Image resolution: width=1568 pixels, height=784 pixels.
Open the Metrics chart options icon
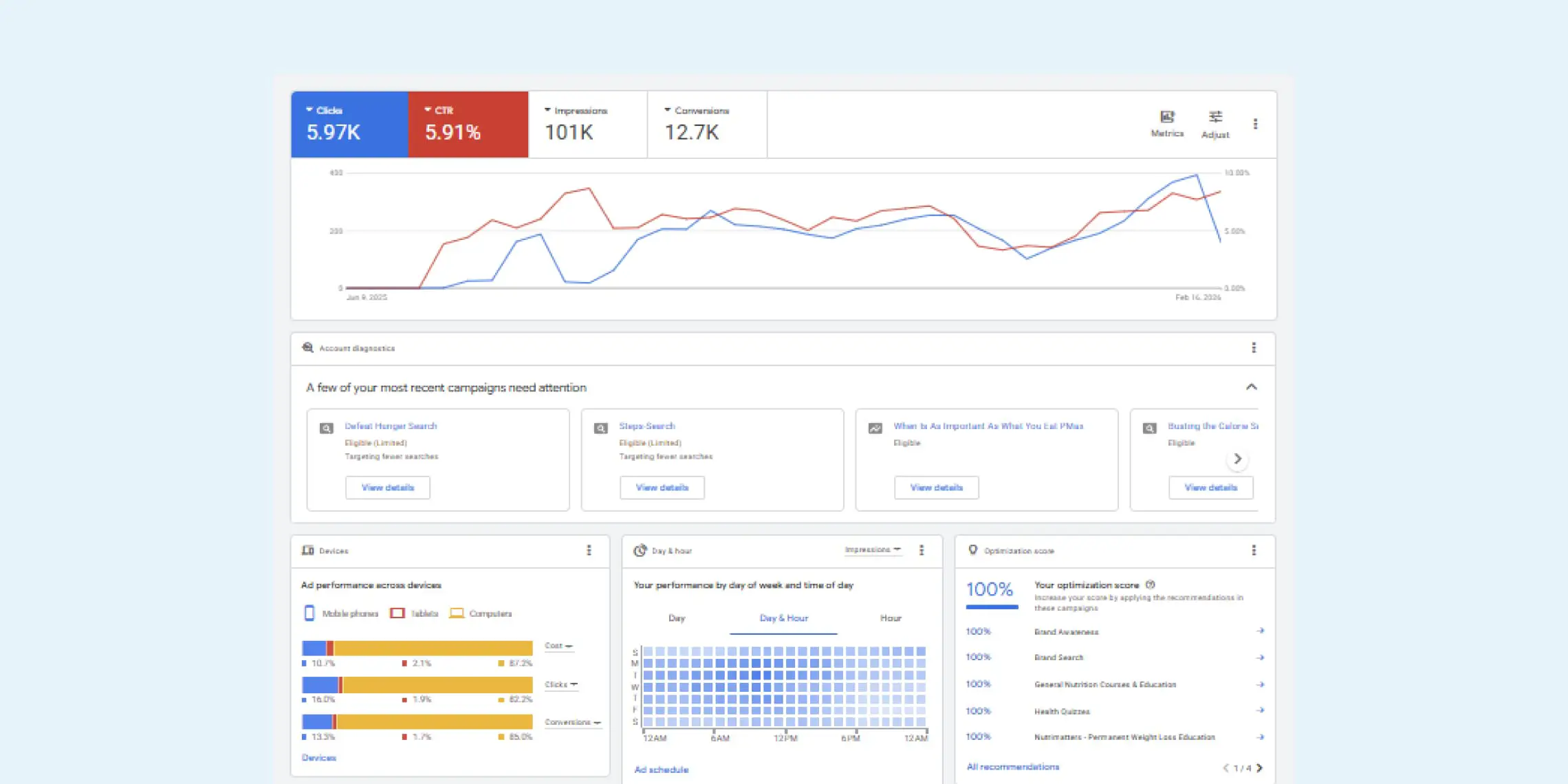pos(1167,118)
